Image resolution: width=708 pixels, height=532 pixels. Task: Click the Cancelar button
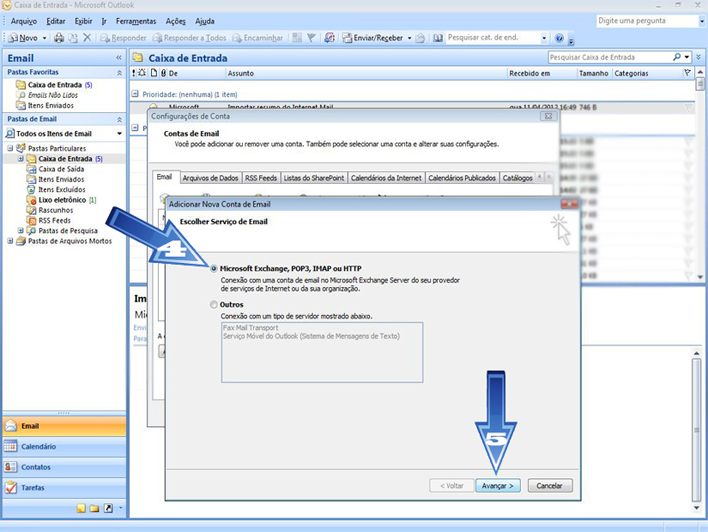(x=550, y=485)
